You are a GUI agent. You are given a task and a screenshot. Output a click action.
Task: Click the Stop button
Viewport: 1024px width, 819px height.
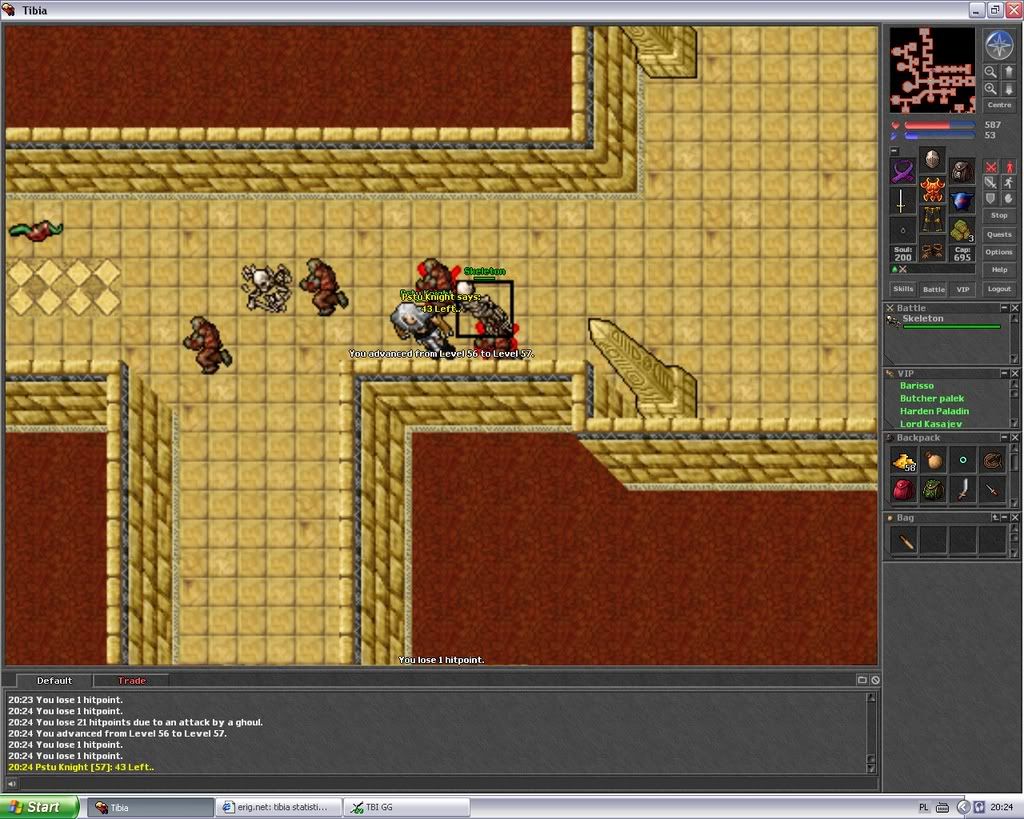point(999,216)
